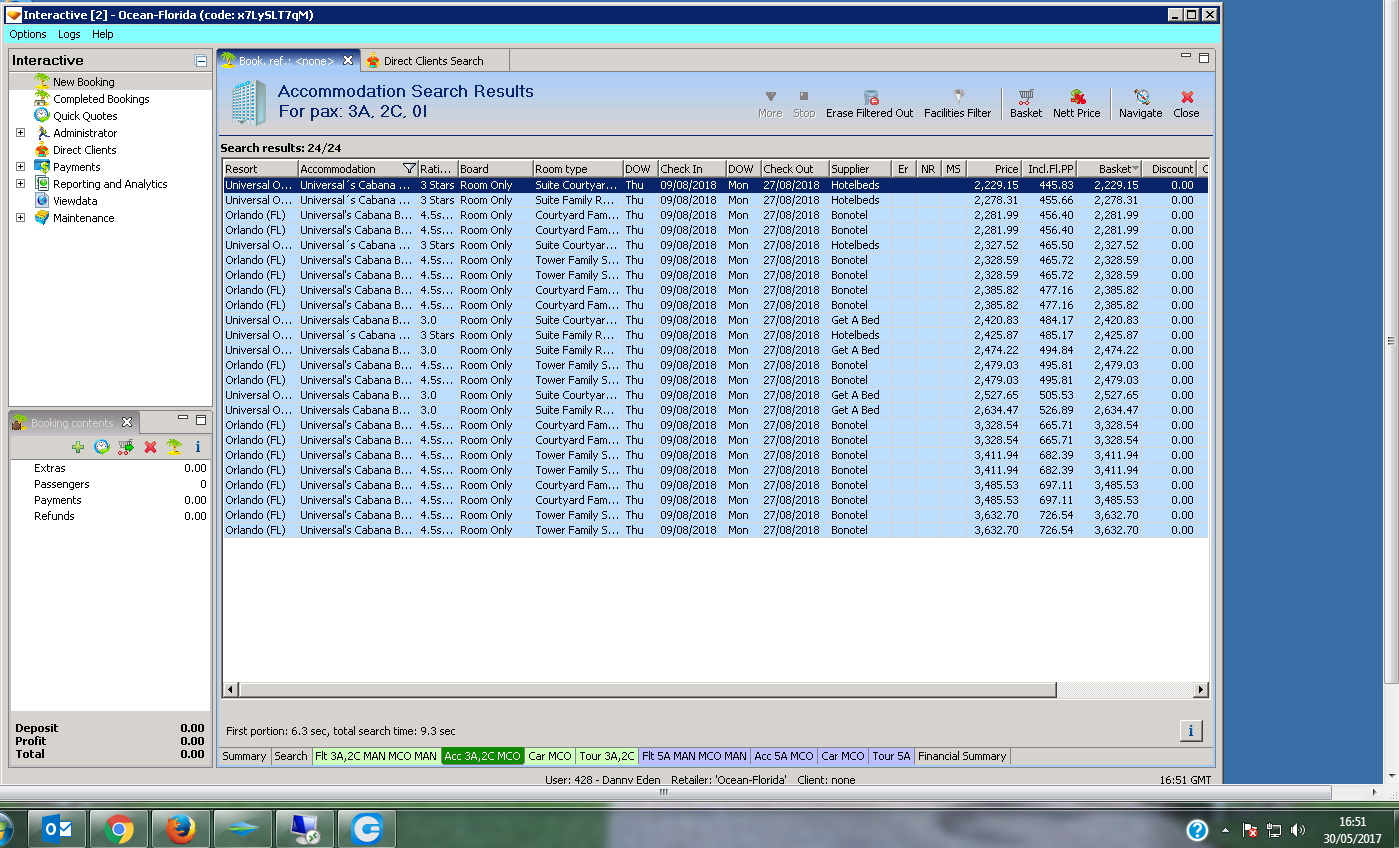1399x848 pixels.
Task: Open the Logs menu
Action: point(69,34)
